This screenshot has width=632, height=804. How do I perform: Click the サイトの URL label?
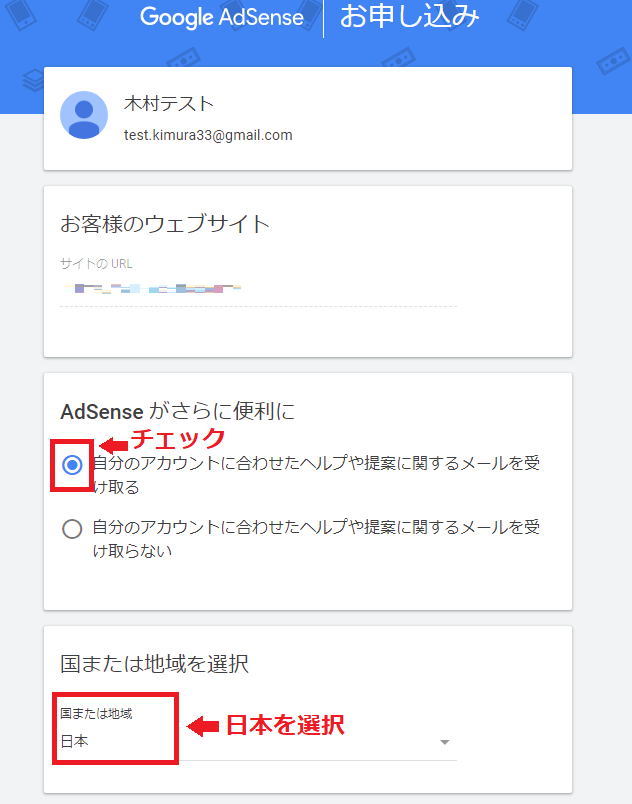96,264
